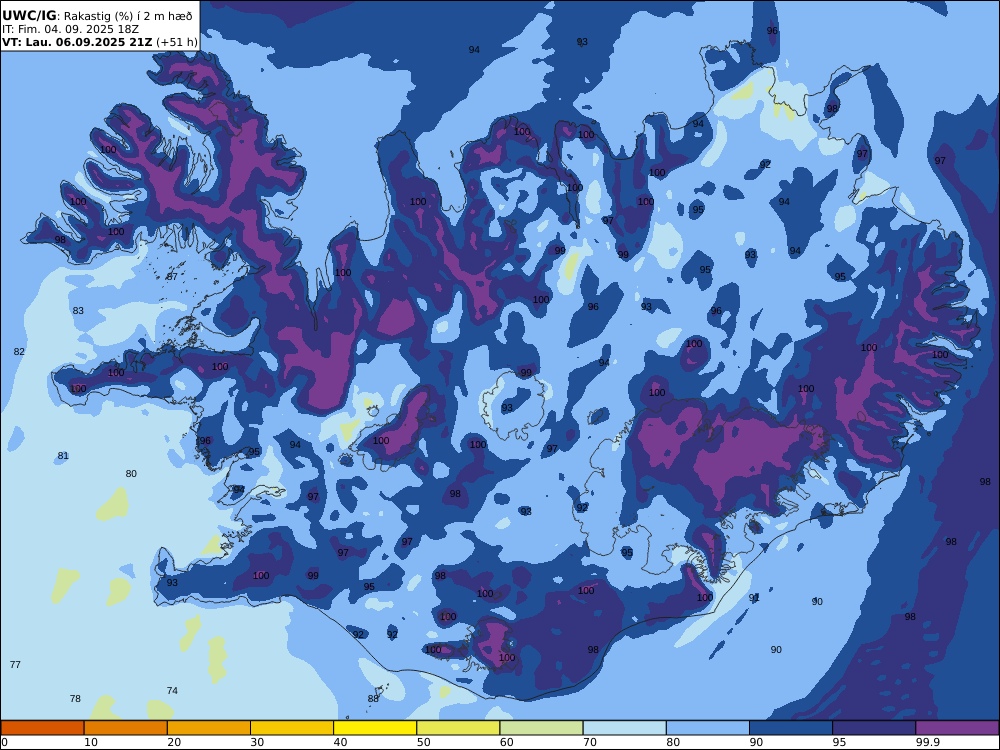Viewport: 1000px width, 750px height.
Task: Click the humidity value '88' near the south coast
Action: 373,699
